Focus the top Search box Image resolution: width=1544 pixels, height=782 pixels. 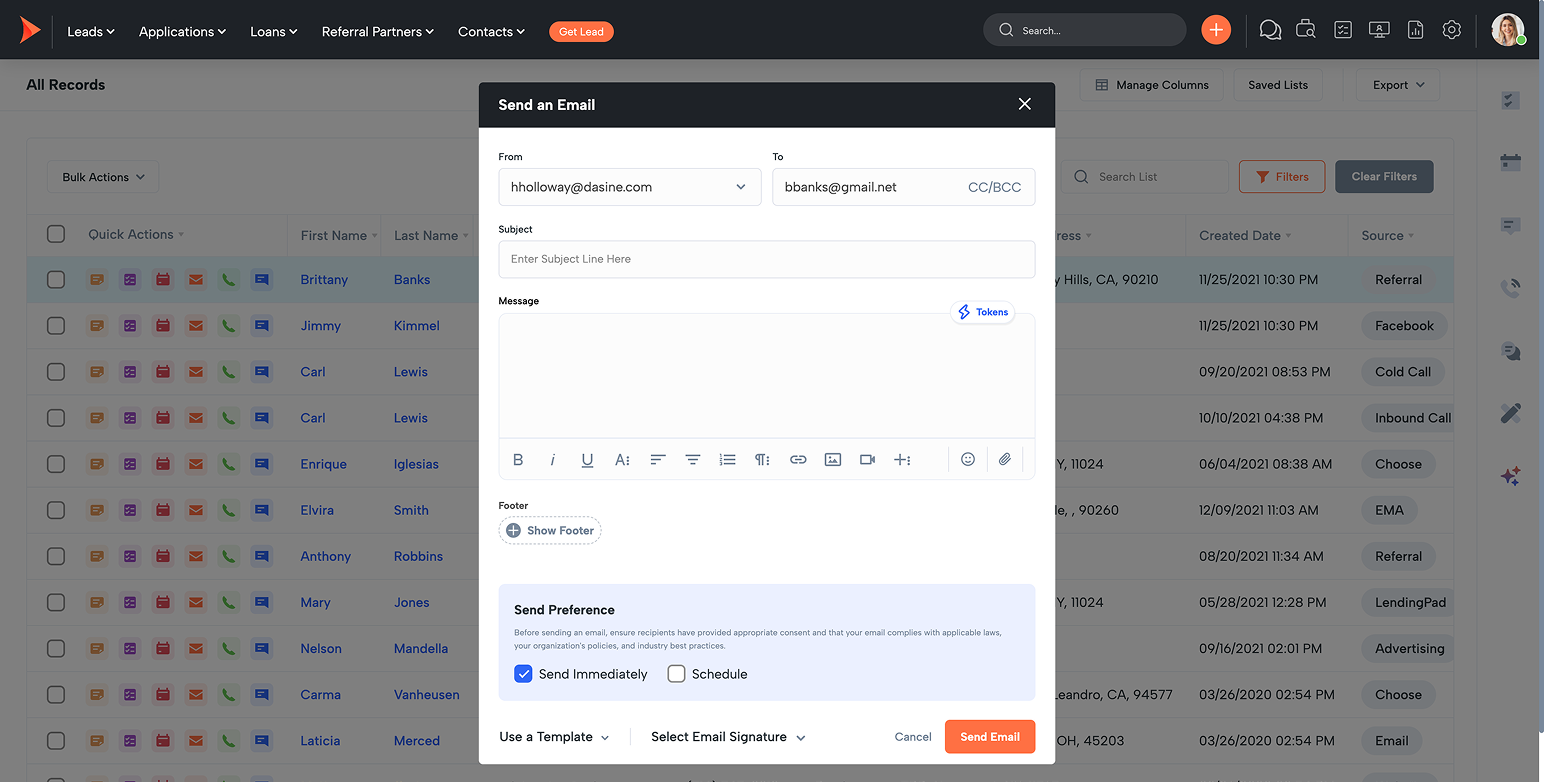coord(1085,30)
